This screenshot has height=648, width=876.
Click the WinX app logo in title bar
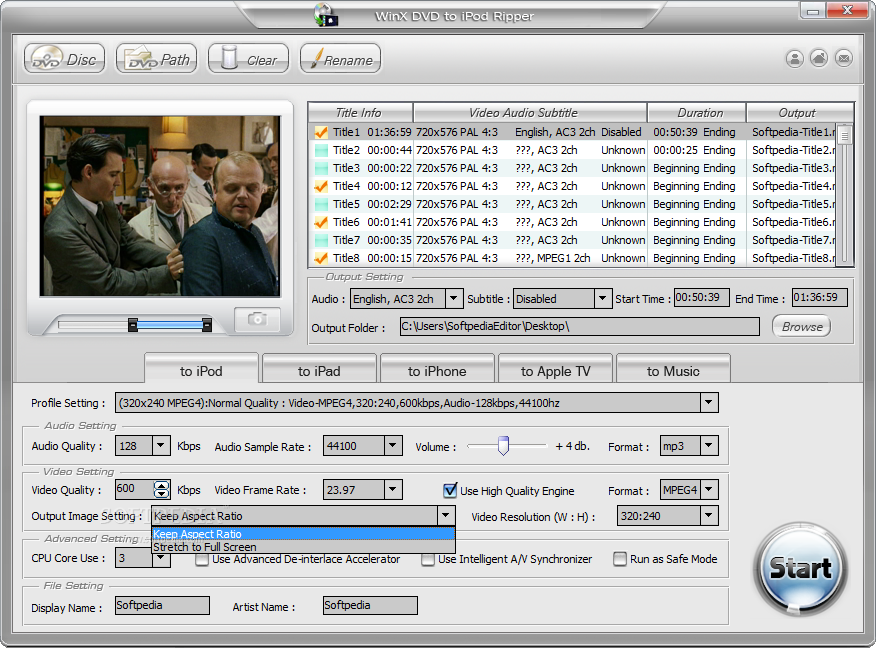click(x=325, y=15)
